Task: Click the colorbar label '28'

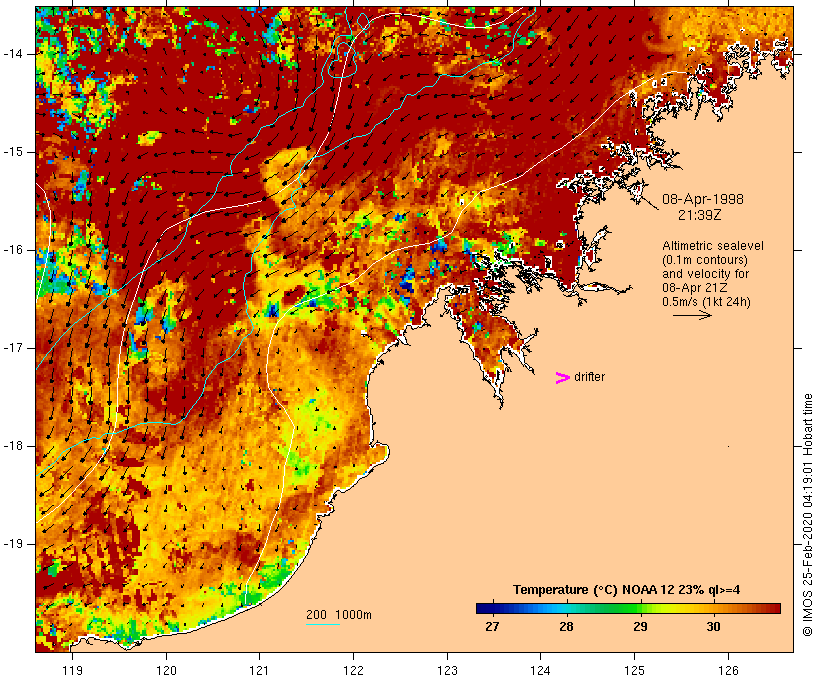Action: (x=566, y=626)
